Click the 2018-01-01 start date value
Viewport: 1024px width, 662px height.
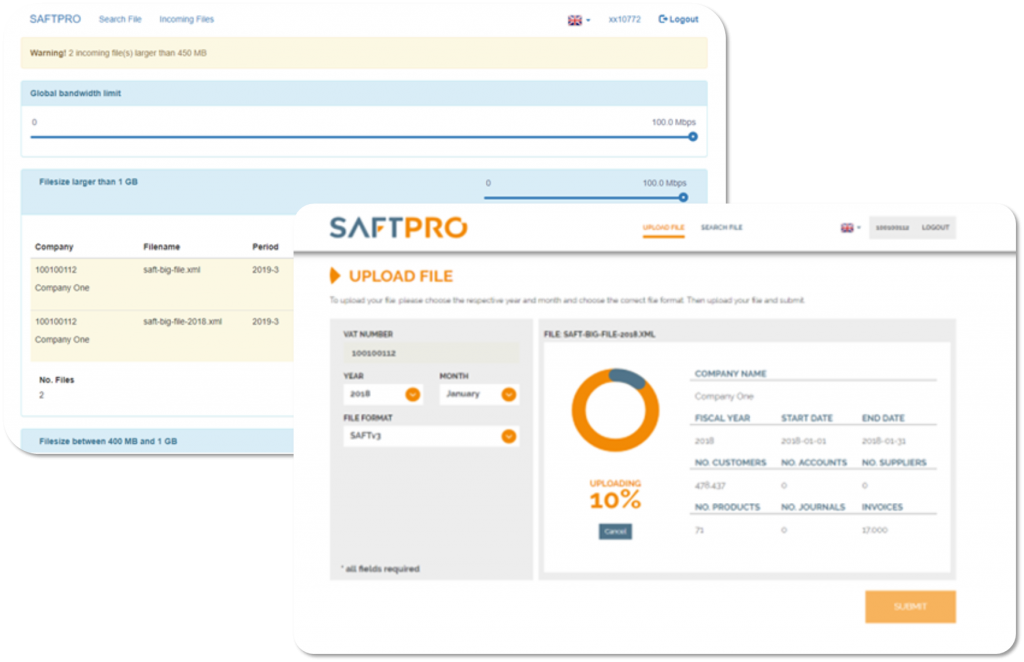click(803, 441)
